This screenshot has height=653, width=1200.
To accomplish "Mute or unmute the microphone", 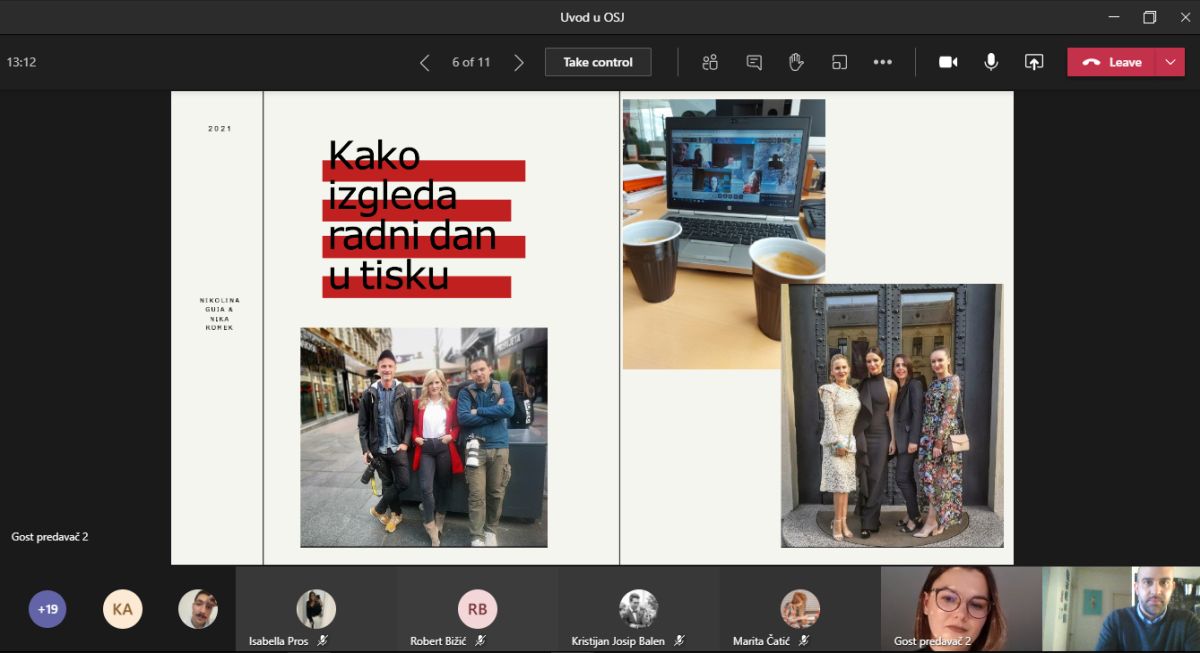I will pos(991,62).
